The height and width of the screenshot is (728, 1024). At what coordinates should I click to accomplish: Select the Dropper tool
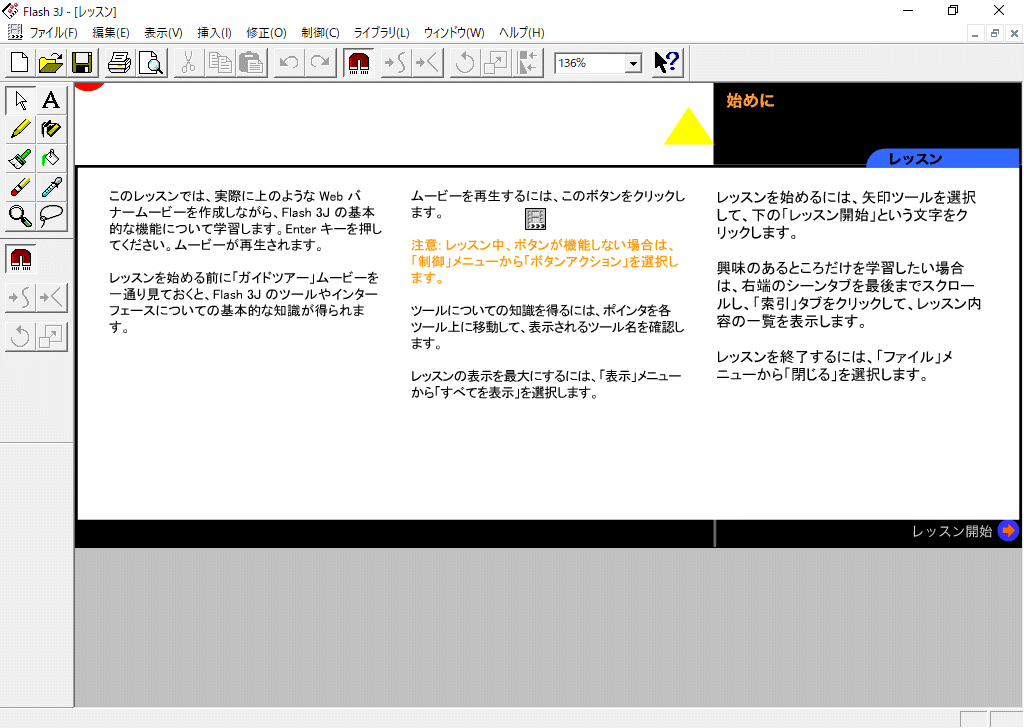(51, 187)
